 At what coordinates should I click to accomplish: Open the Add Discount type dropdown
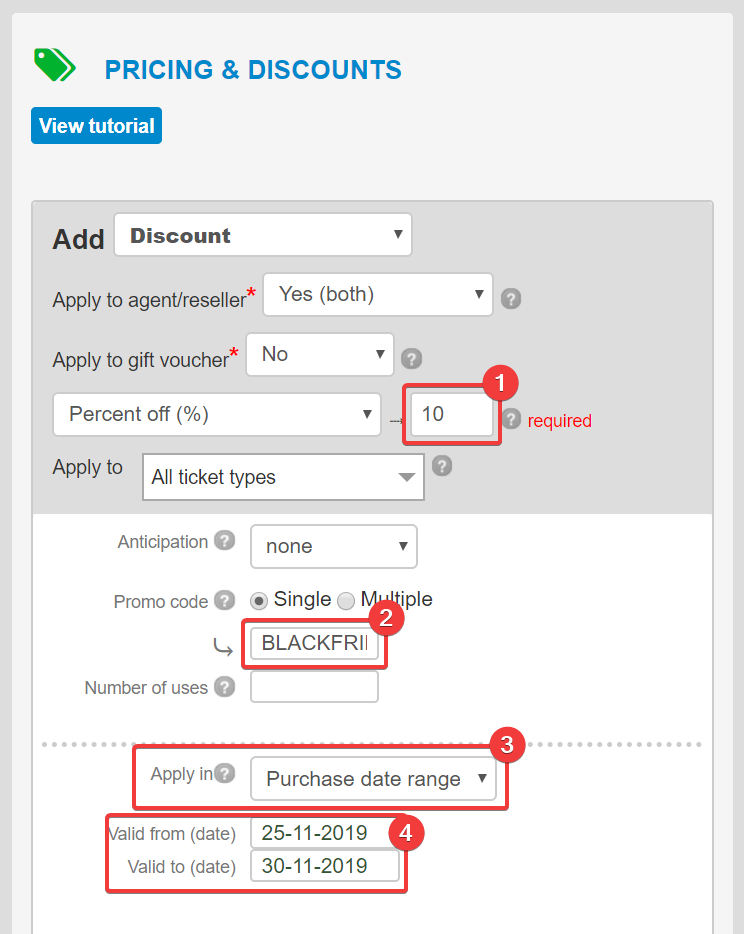click(x=263, y=236)
